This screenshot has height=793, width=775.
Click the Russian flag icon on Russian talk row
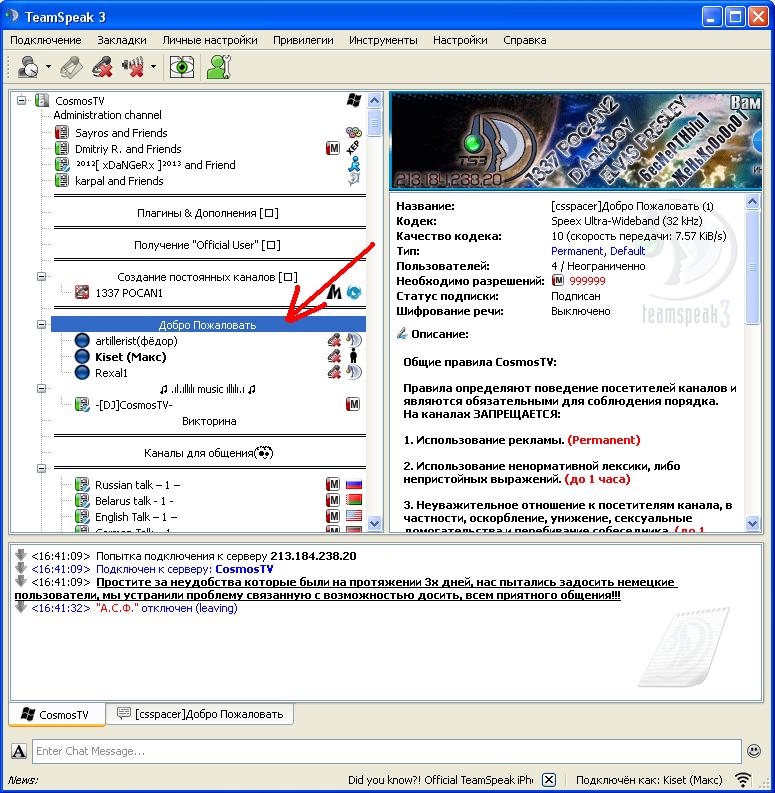tap(354, 484)
